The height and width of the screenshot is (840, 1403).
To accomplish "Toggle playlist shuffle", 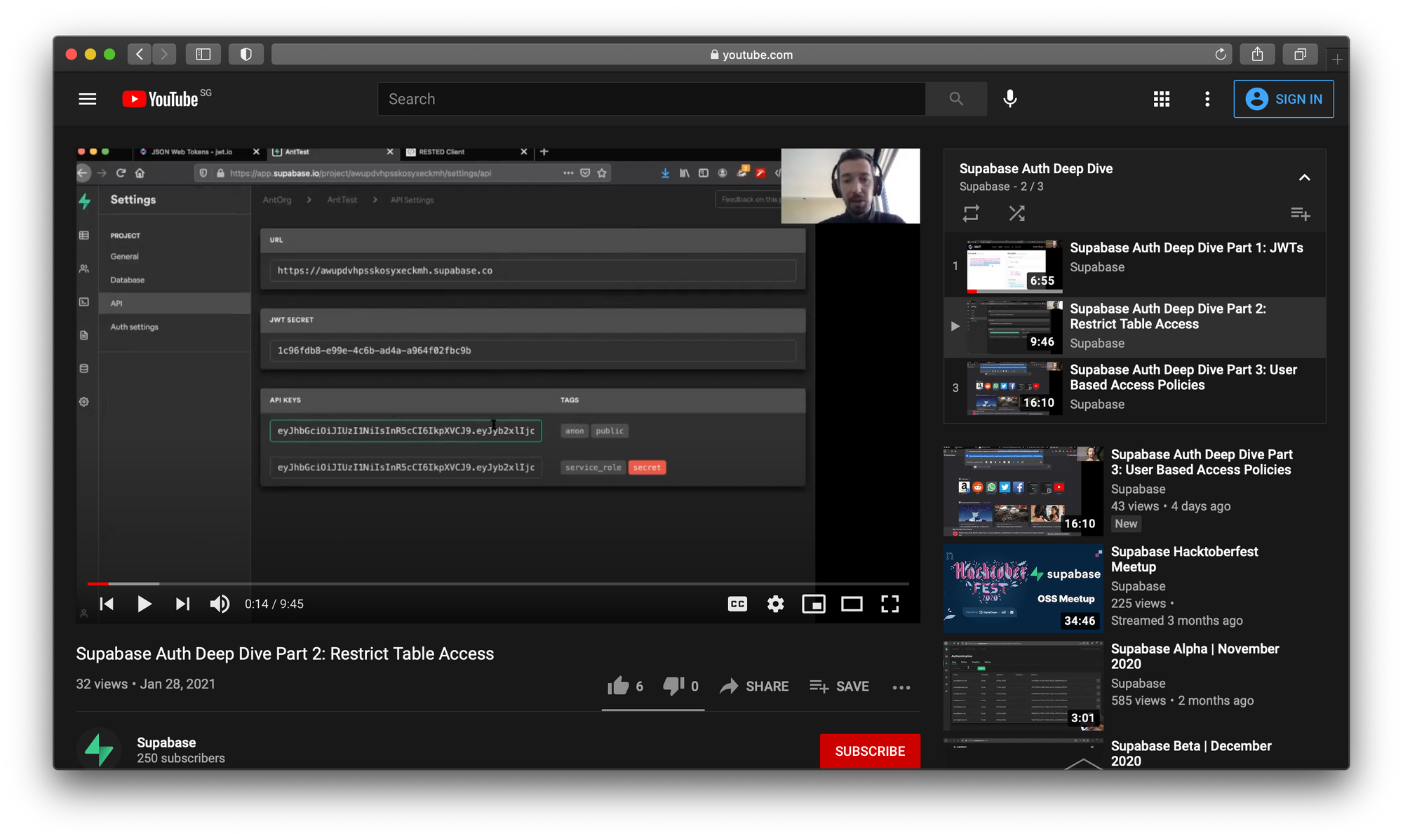I will coord(1016,213).
